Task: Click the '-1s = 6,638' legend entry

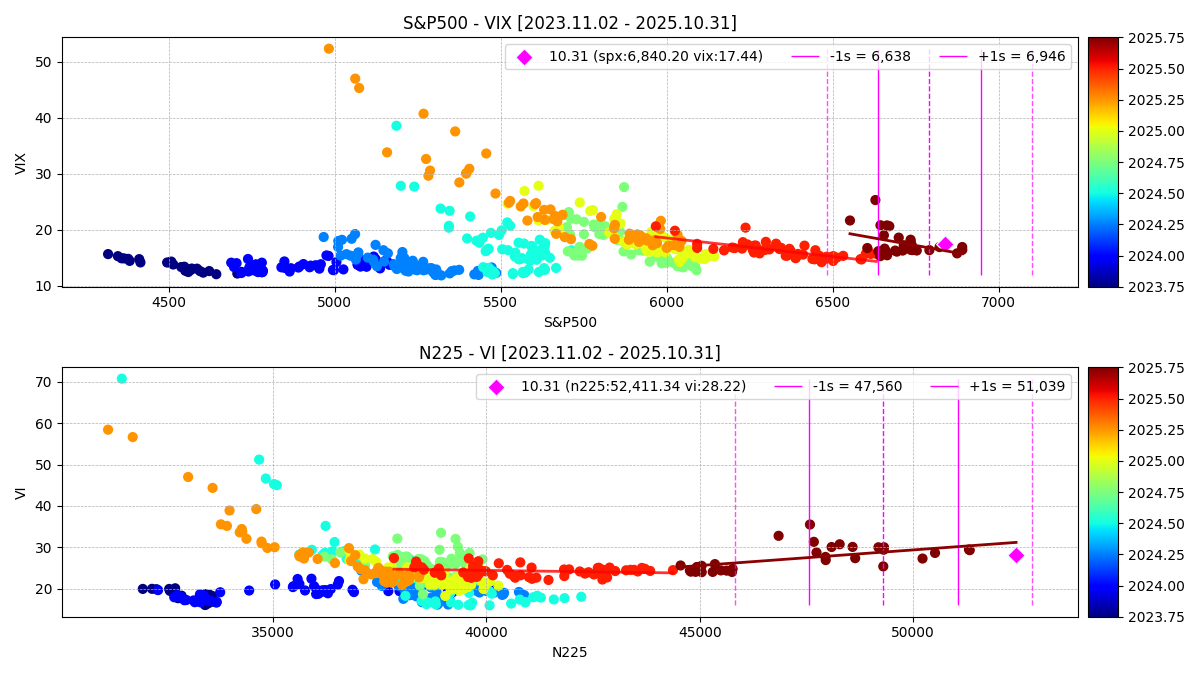Action: click(870, 57)
